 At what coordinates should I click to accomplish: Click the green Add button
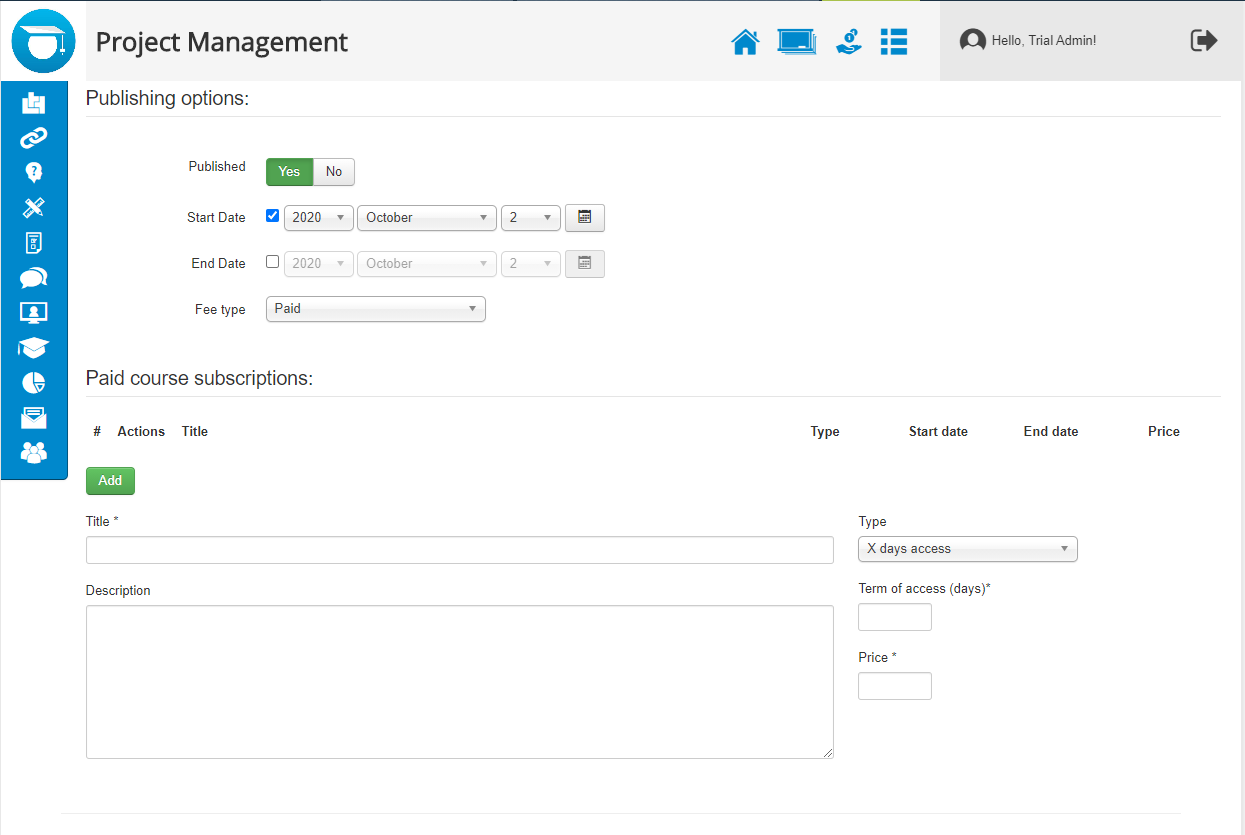[110, 481]
